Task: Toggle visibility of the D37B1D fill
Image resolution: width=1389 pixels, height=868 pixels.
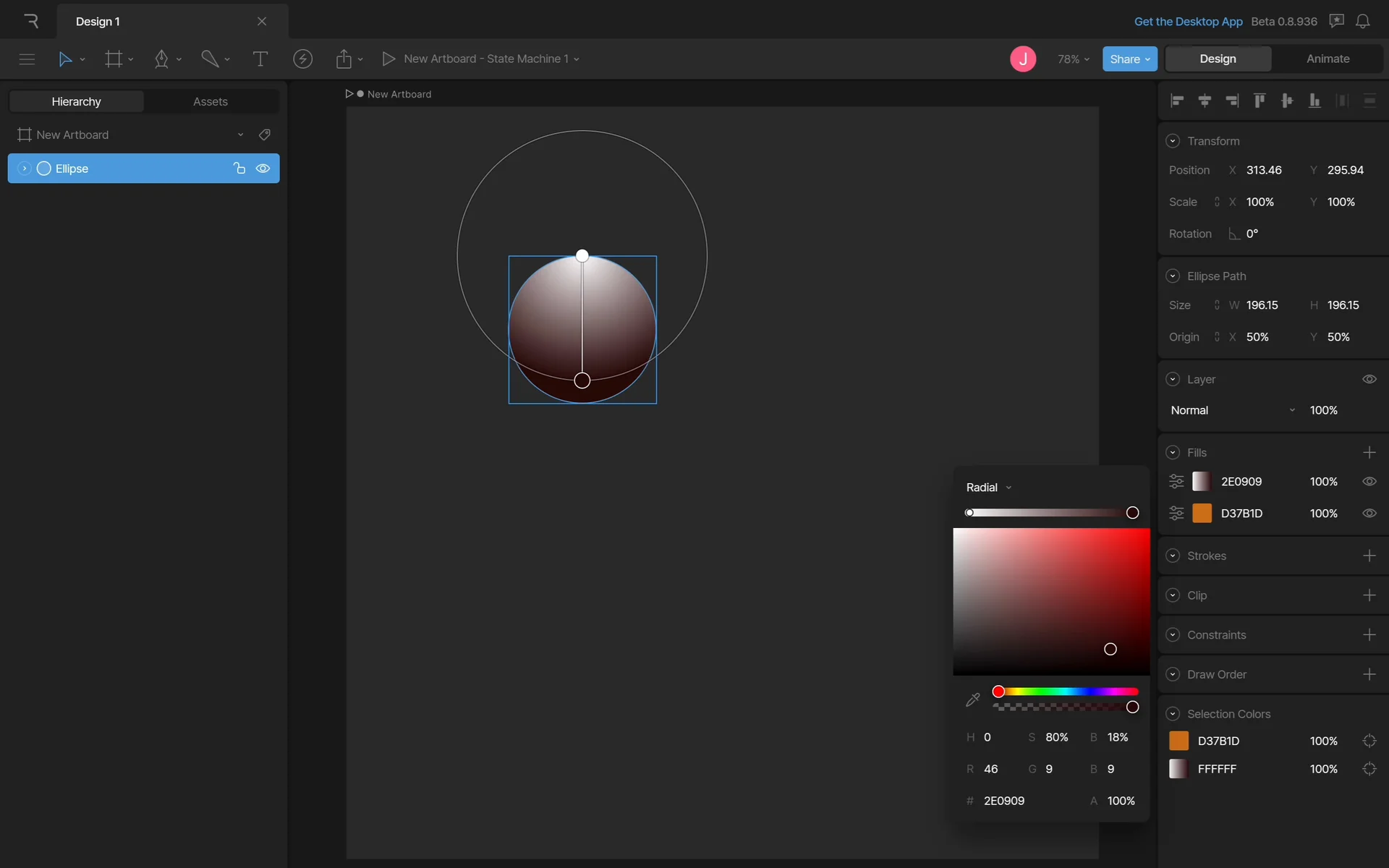Action: click(1369, 514)
